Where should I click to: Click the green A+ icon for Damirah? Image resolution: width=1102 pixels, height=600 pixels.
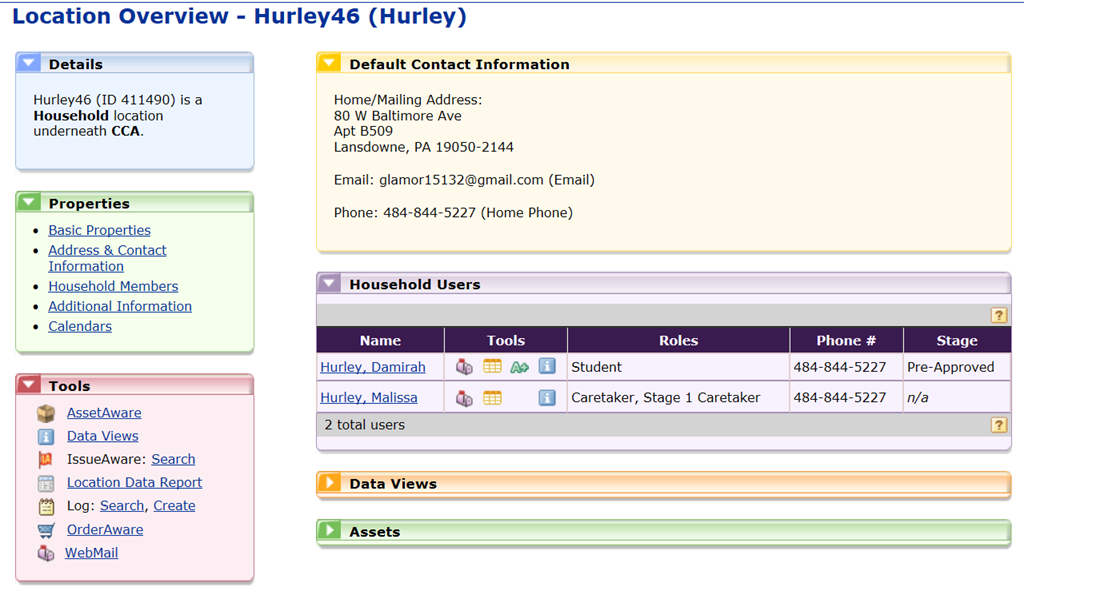[x=519, y=367]
